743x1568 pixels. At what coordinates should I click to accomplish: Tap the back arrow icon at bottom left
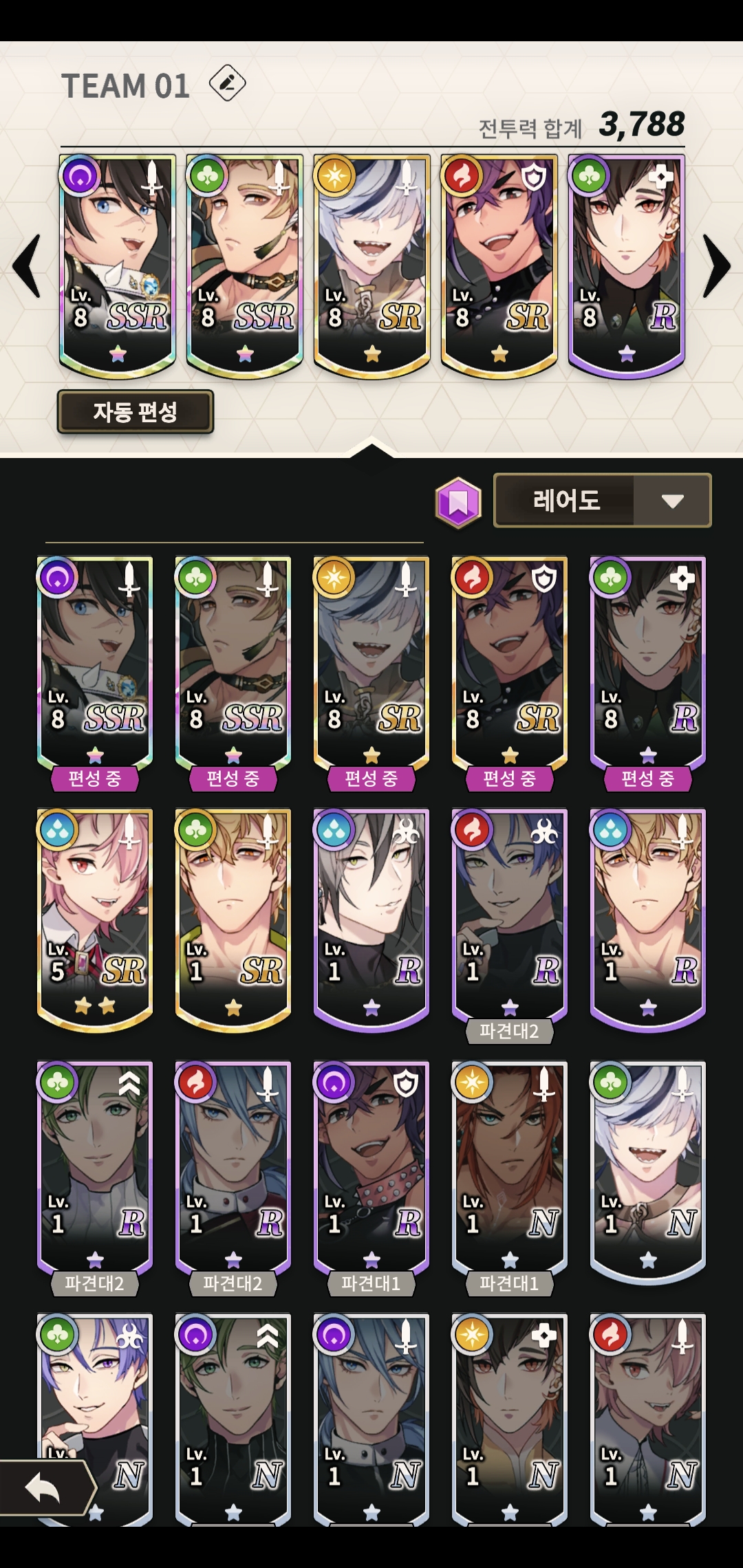click(45, 1489)
